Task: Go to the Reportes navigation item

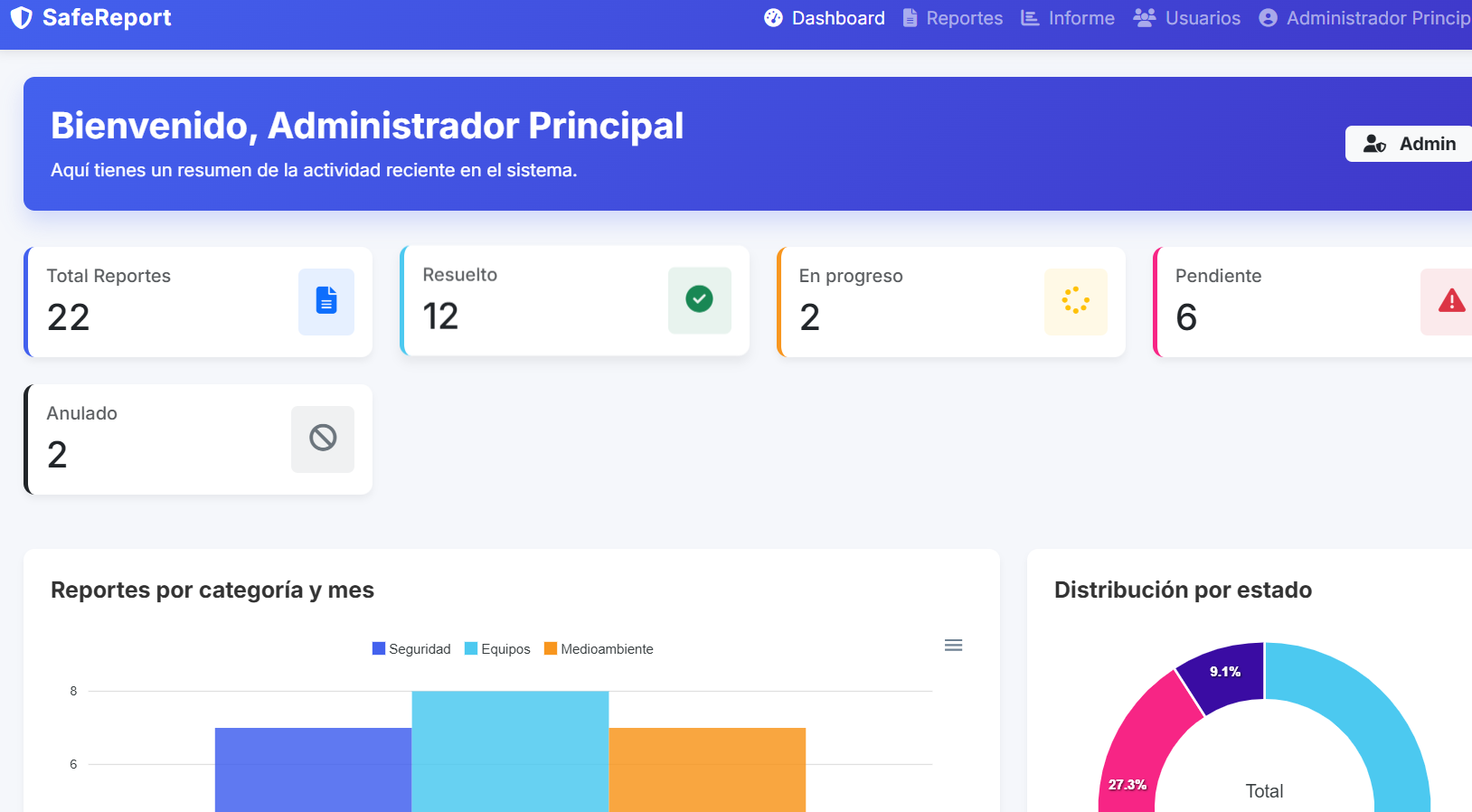Action: pos(953,18)
